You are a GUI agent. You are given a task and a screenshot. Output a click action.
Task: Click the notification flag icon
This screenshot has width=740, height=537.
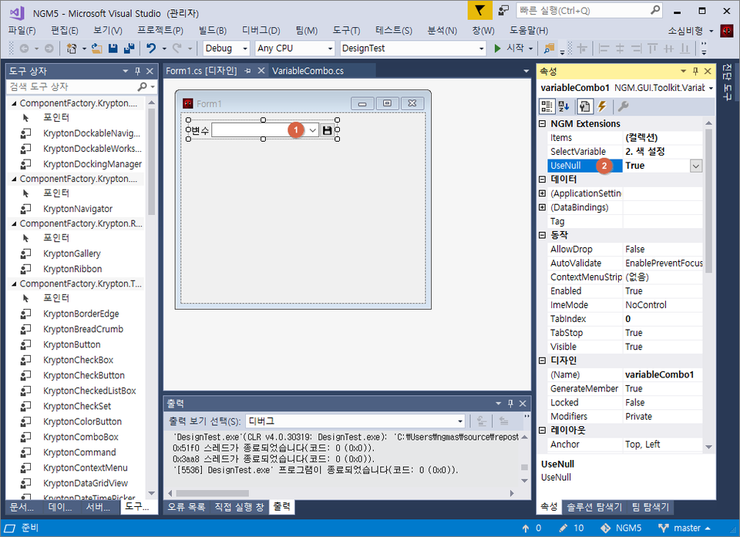pos(479,10)
